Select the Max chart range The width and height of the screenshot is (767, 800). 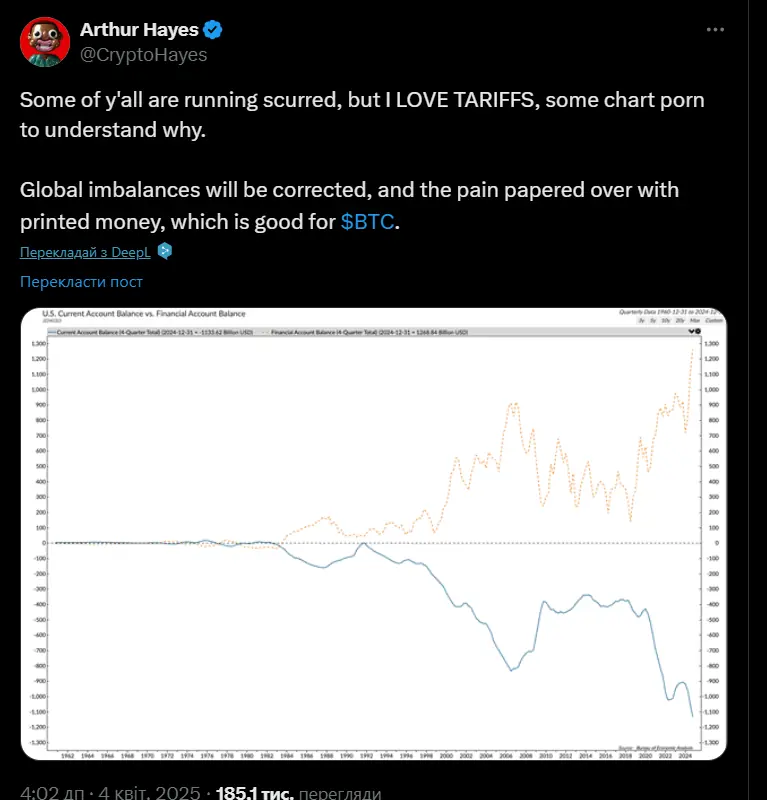695,320
